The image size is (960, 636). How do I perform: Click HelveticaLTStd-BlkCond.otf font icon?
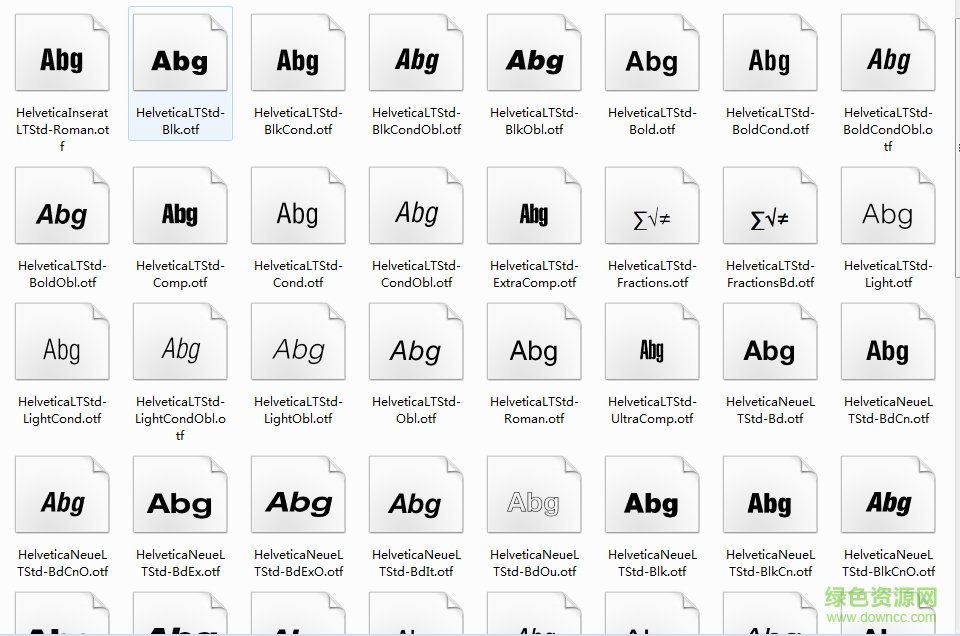click(298, 53)
